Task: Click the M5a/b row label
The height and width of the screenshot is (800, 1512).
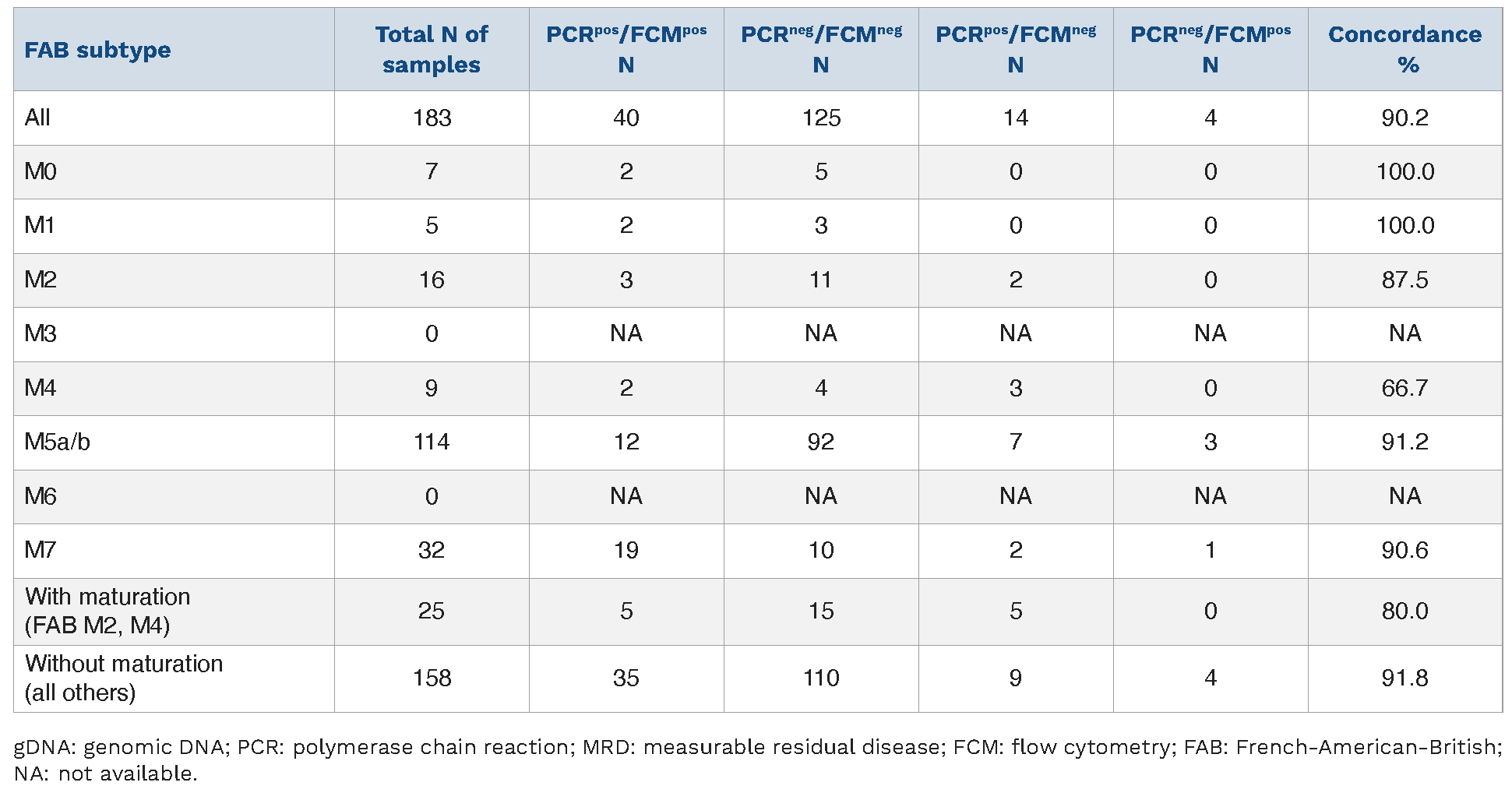Action: click(x=57, y=442)
